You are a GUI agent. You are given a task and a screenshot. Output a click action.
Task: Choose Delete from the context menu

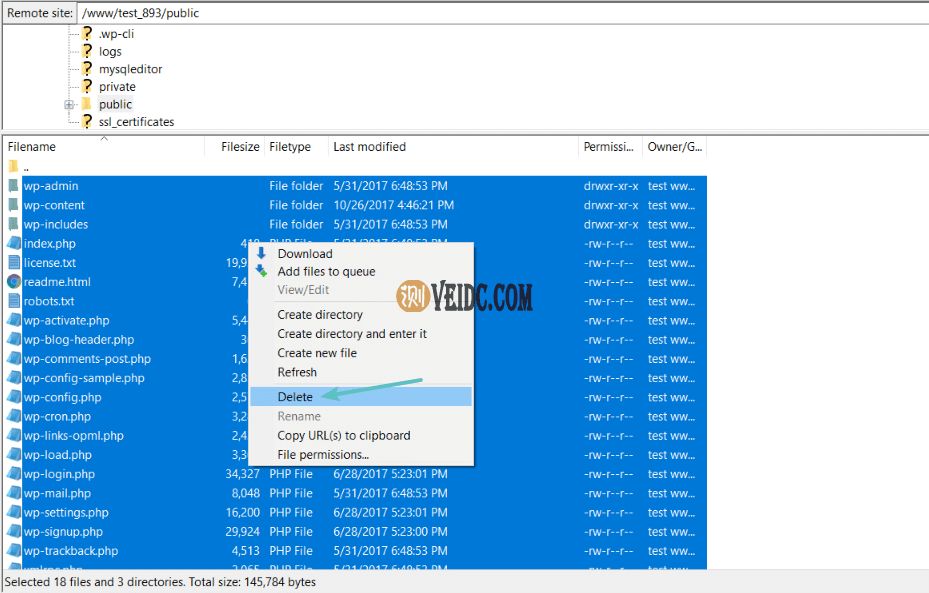click(x=295, y=397)
